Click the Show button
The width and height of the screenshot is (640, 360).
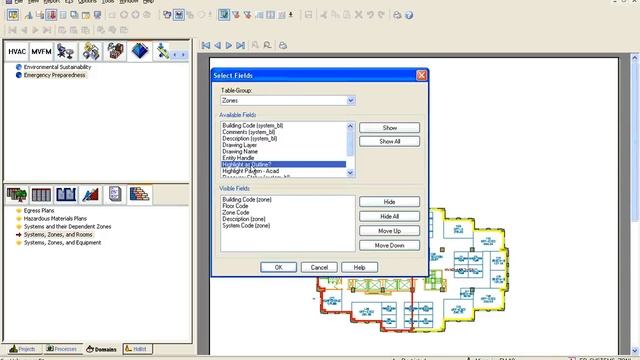click(x=389, y=128)
